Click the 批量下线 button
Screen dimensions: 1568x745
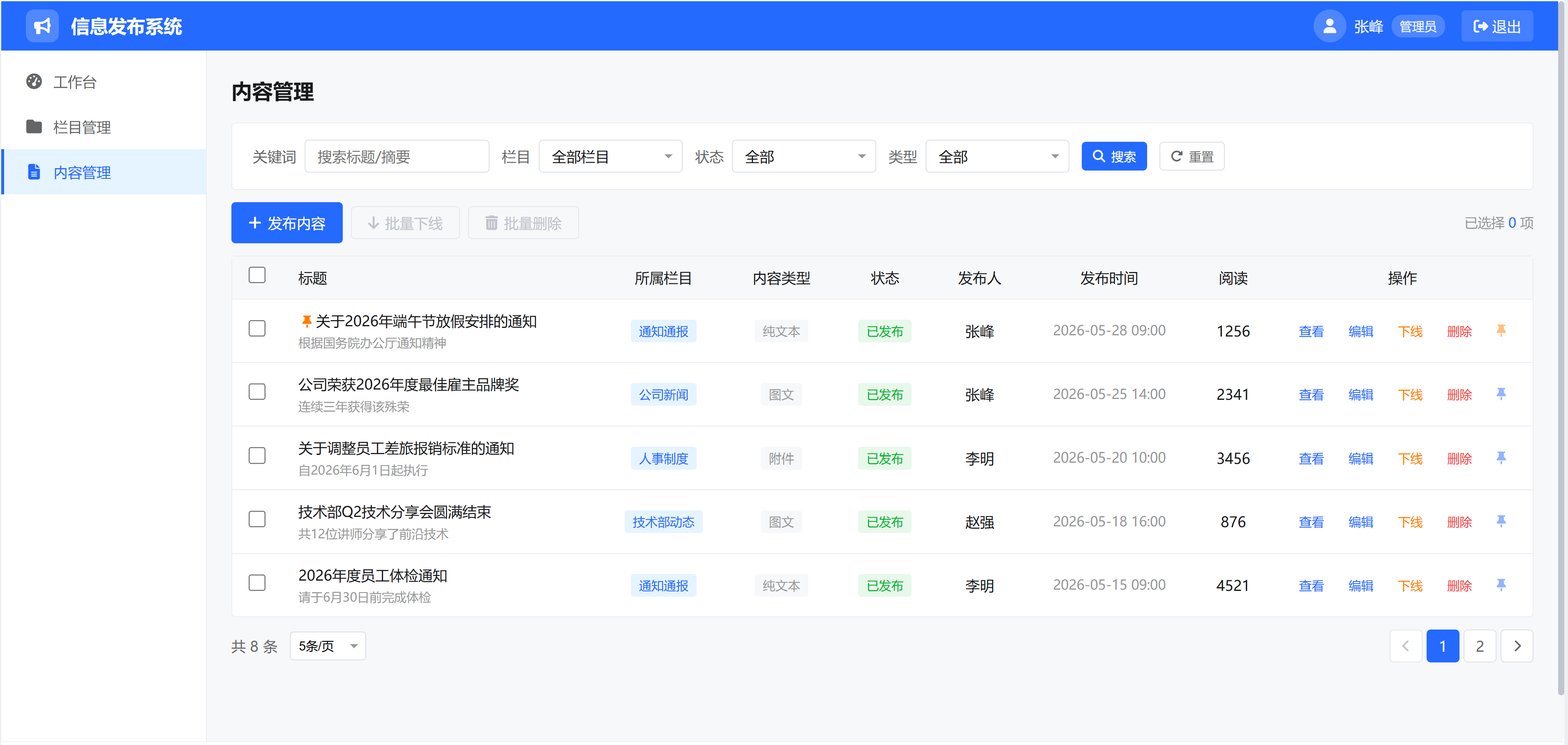click(405, 223)
